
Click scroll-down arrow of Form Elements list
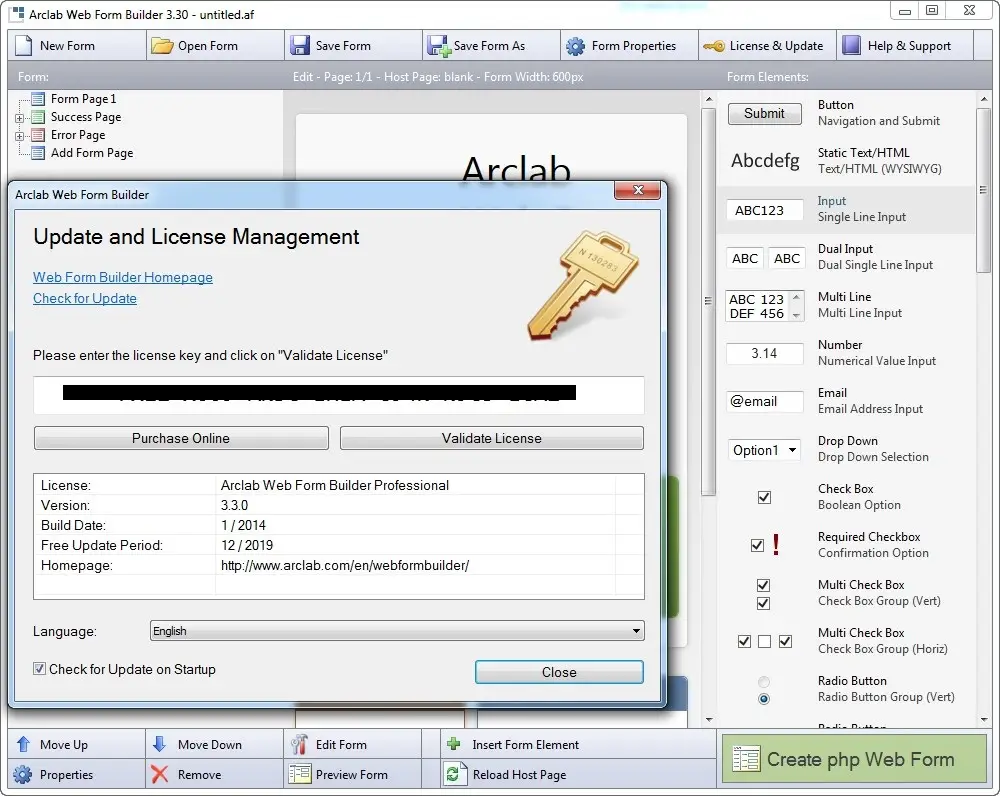click(984, 719)
